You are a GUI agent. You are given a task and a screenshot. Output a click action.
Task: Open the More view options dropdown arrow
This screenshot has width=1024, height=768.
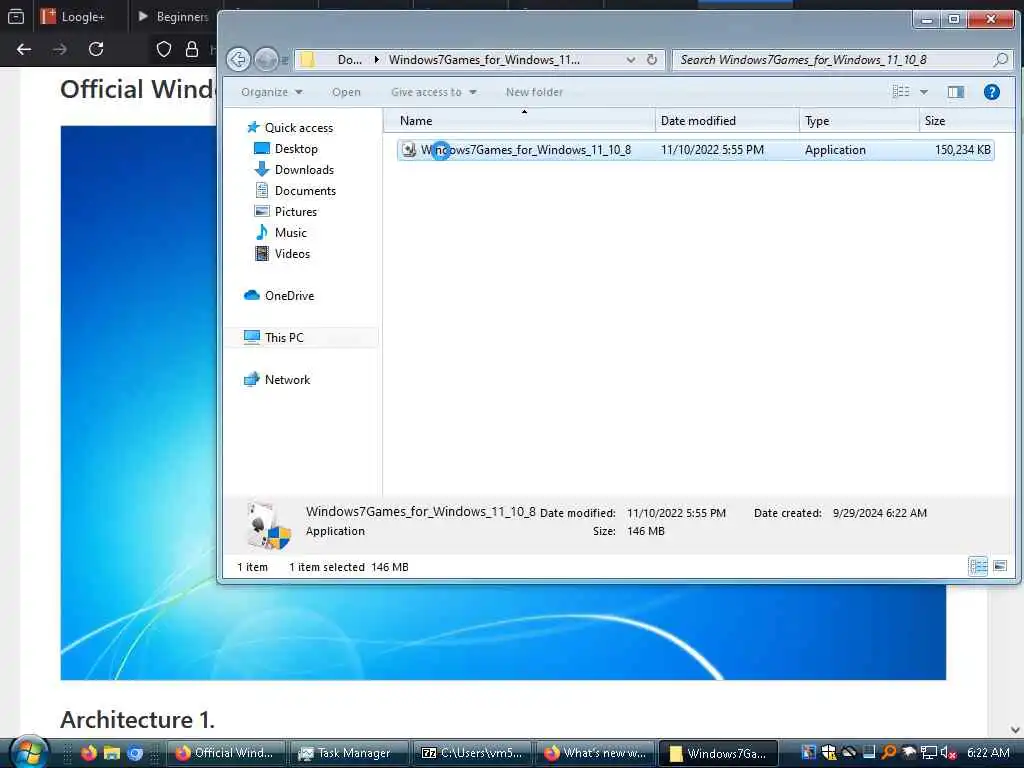click(924, 92)
